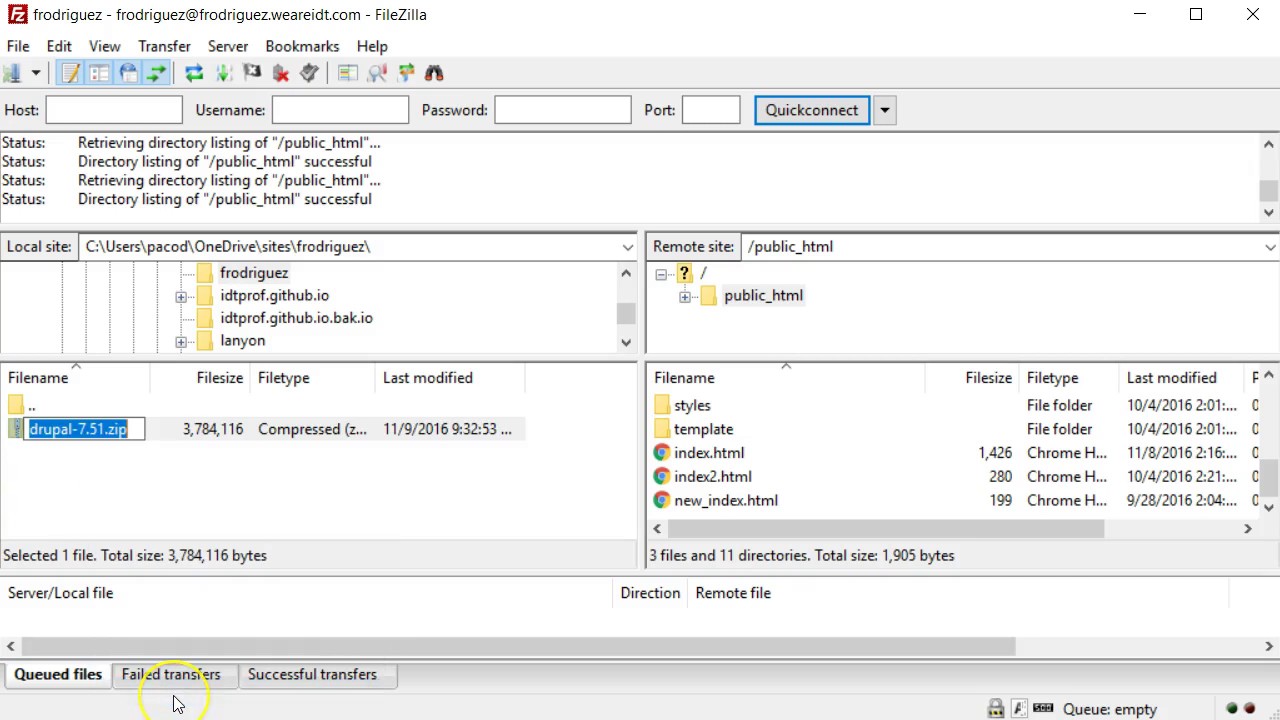Reconnect to the last server
Screen dimensions: 1280x720
(x=310, y=73)
